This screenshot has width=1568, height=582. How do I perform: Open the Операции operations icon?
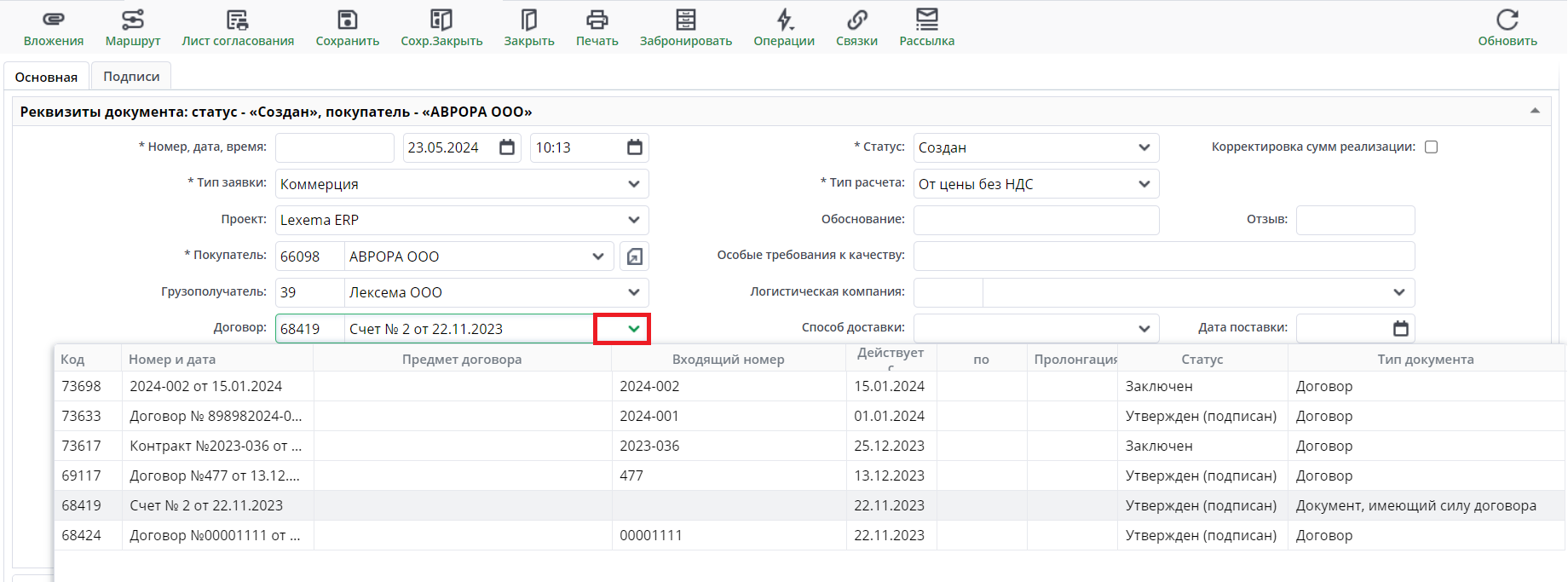click(784, 20)
